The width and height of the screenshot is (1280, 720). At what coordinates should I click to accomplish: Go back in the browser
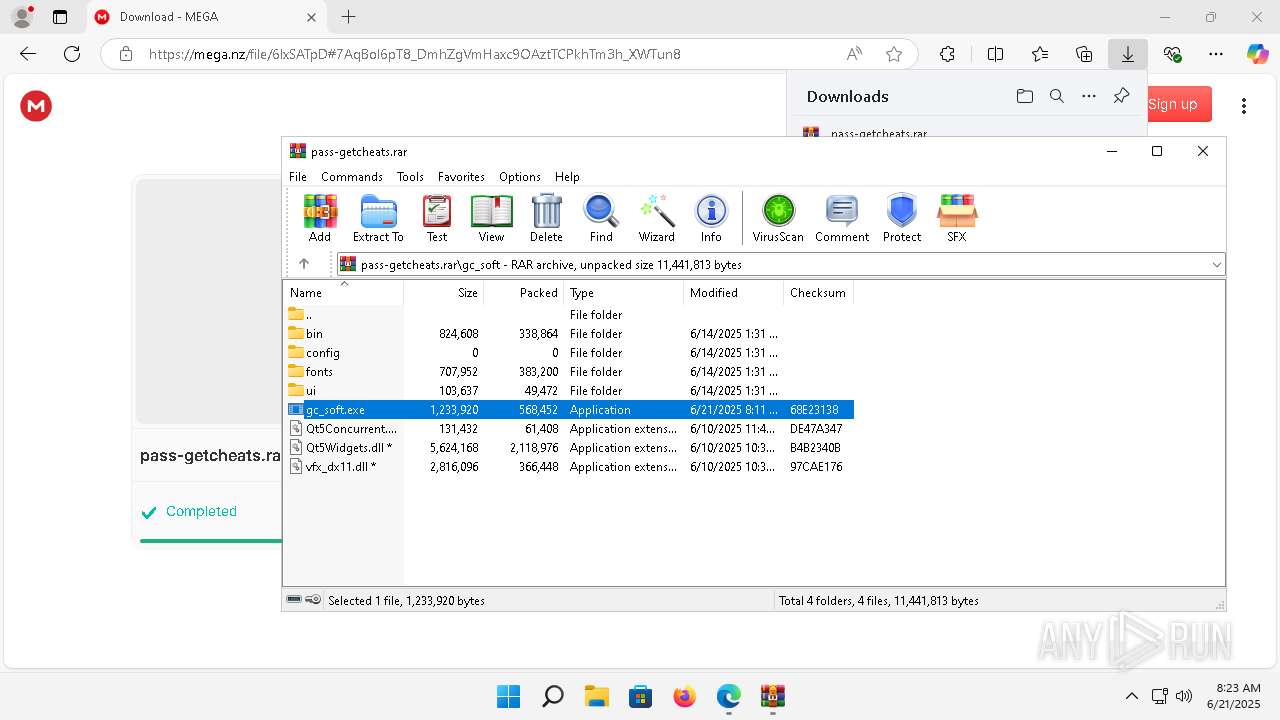pos(28,54)
